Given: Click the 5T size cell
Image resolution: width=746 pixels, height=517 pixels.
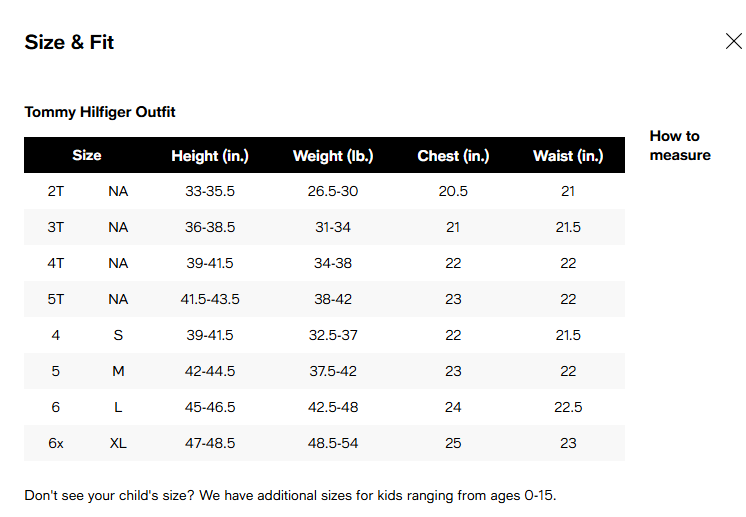Looking at the screenshot, I should tap(56, 299).
